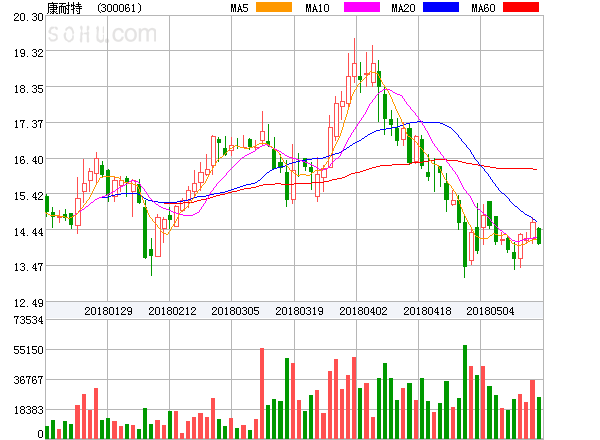The height and width of the screenshot is (440, 600).
Task: Click the 13.47 price axis label
Action: [x=29, y=267]
